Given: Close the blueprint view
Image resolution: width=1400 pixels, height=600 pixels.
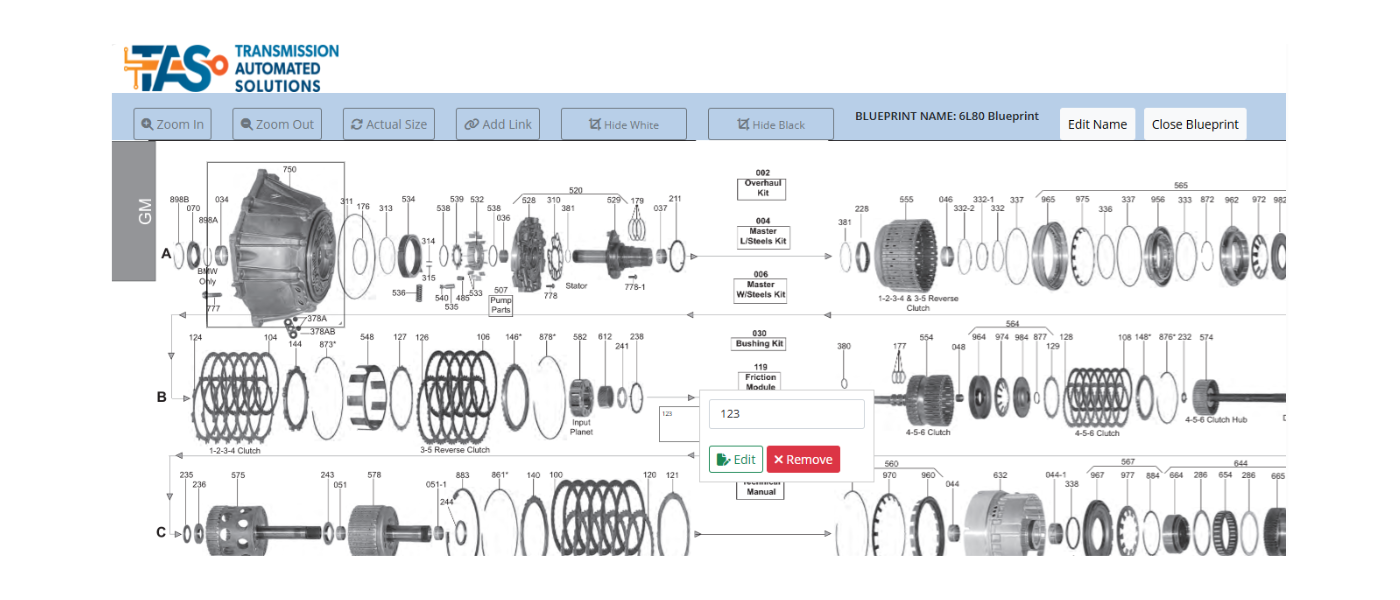Looking at the screenshot, I should pos(1194,124).
